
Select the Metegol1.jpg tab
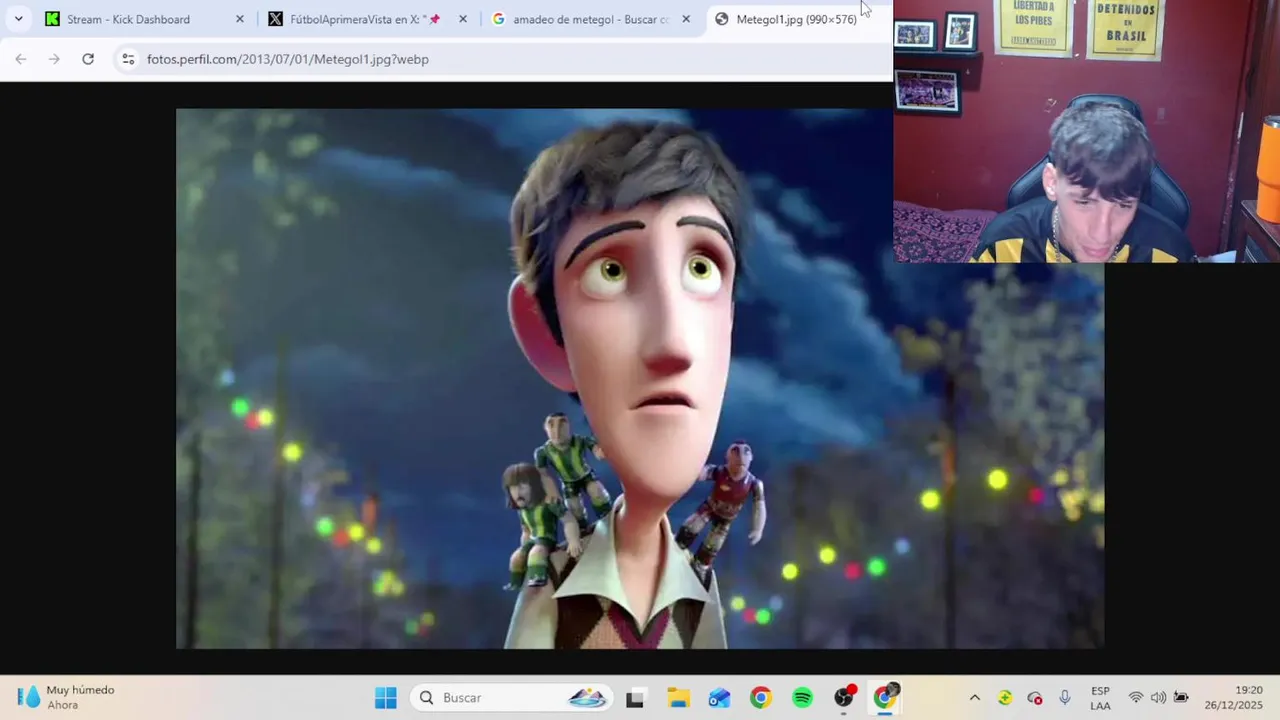tap(795, 19)
